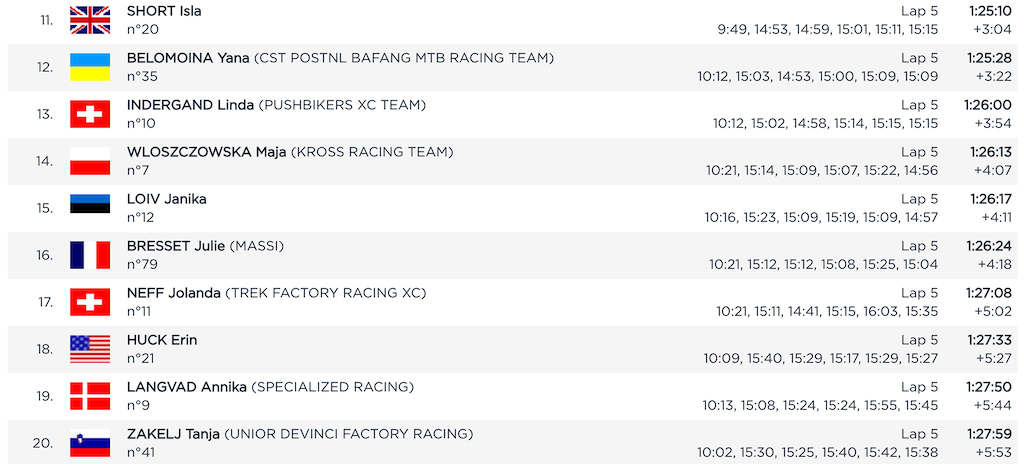Click the Polish flag beside WLOSZCZOWSKA Maja
The width and height of the screenshot is (1024, 464).
tap(90, 161)
